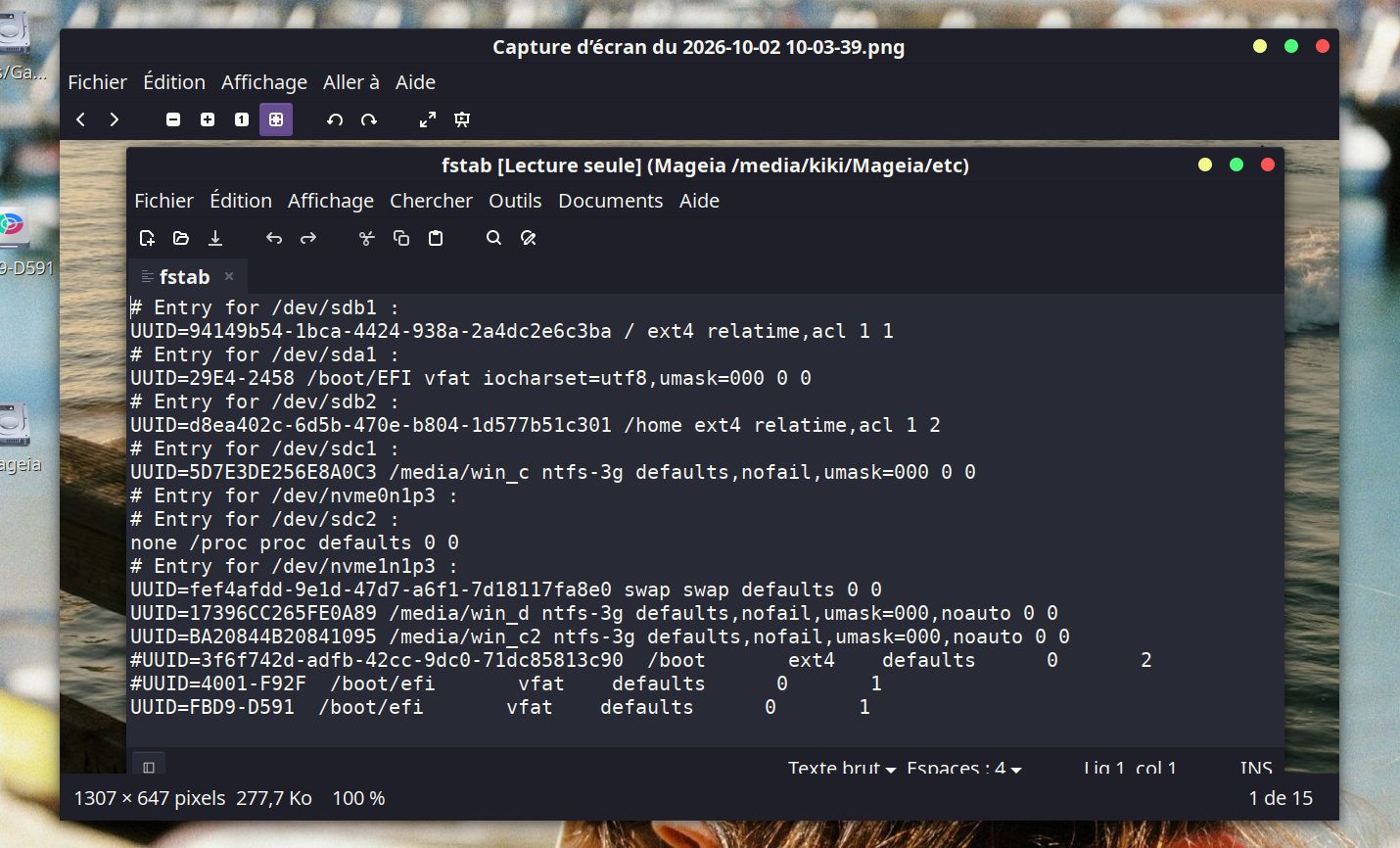Open Outils menu in fstab editor
1400x848 pixels.
tap(515, 201)
